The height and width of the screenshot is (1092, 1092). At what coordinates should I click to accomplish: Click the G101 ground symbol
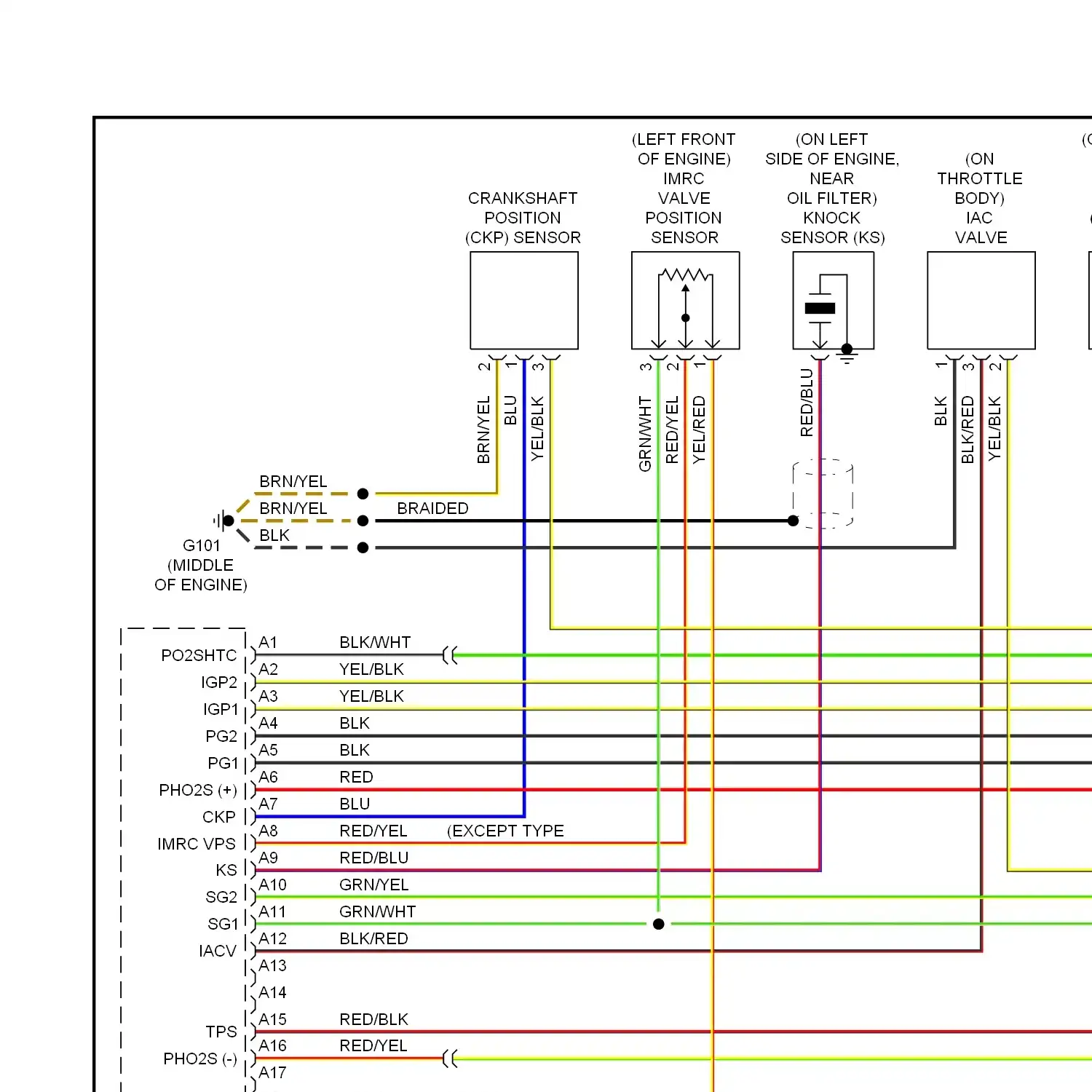pyautogui.click(x=223, y=521)
